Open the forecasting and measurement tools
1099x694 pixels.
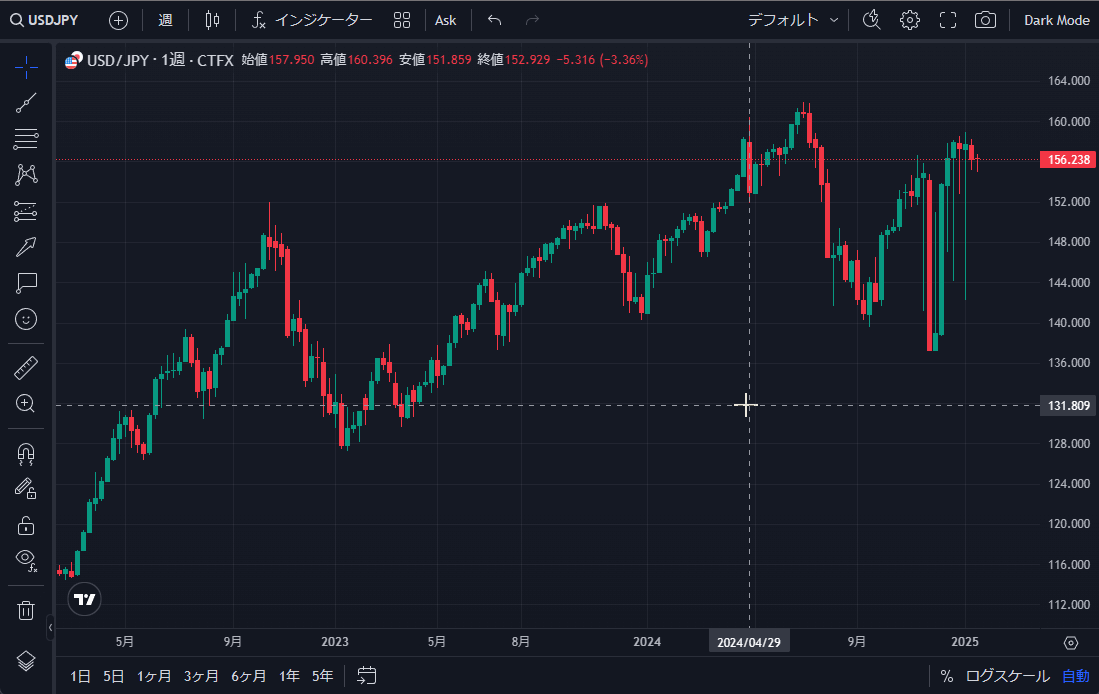point(26,211)
